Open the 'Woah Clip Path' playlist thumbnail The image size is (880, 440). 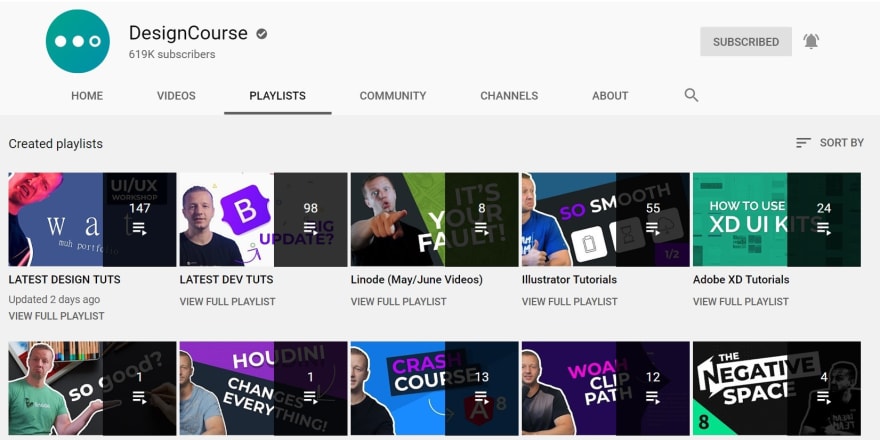pyautogui.click(x=606, y=388)
